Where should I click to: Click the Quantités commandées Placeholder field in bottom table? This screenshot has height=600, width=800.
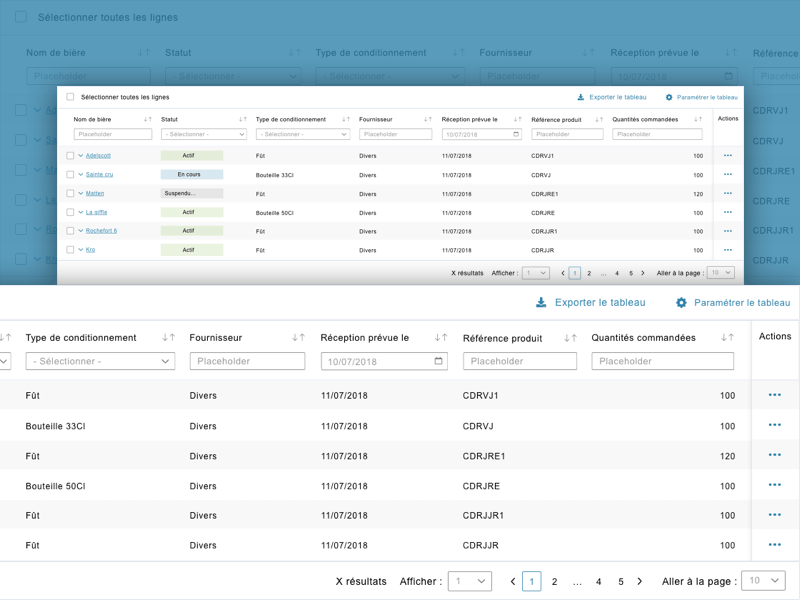(663, 361)
